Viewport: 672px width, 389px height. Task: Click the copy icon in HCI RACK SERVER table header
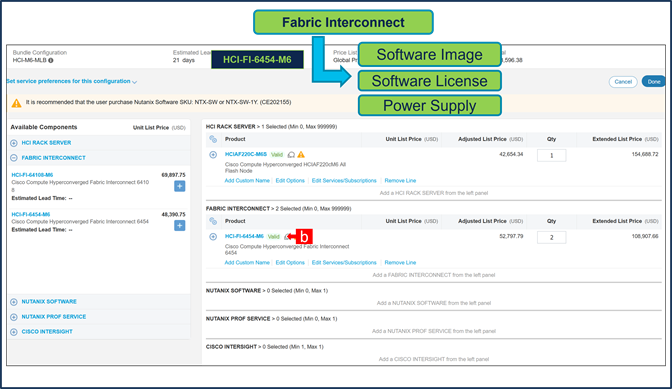(x=213, y=139)
